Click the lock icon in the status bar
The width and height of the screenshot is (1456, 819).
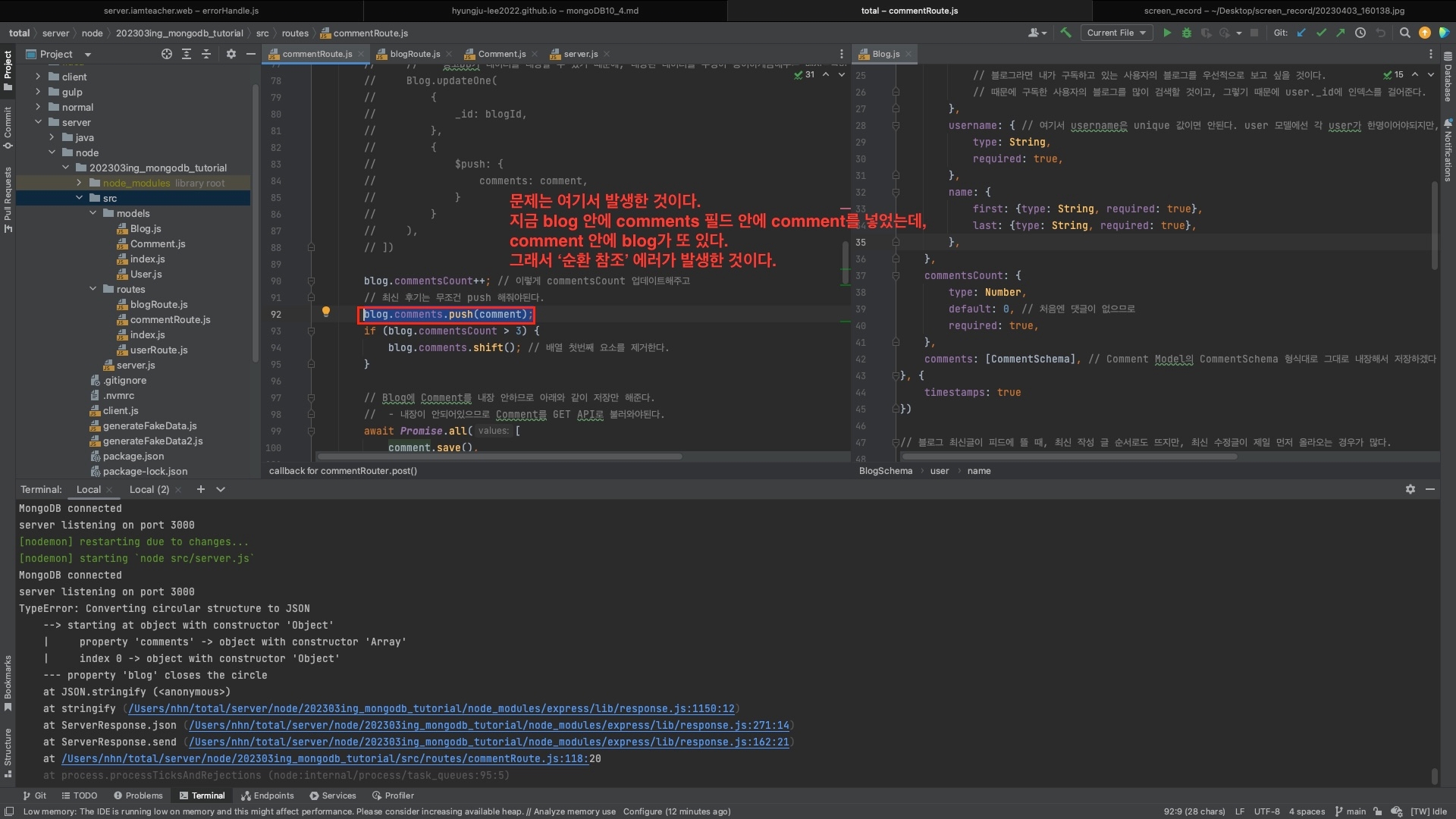[x=1378, y=811]
